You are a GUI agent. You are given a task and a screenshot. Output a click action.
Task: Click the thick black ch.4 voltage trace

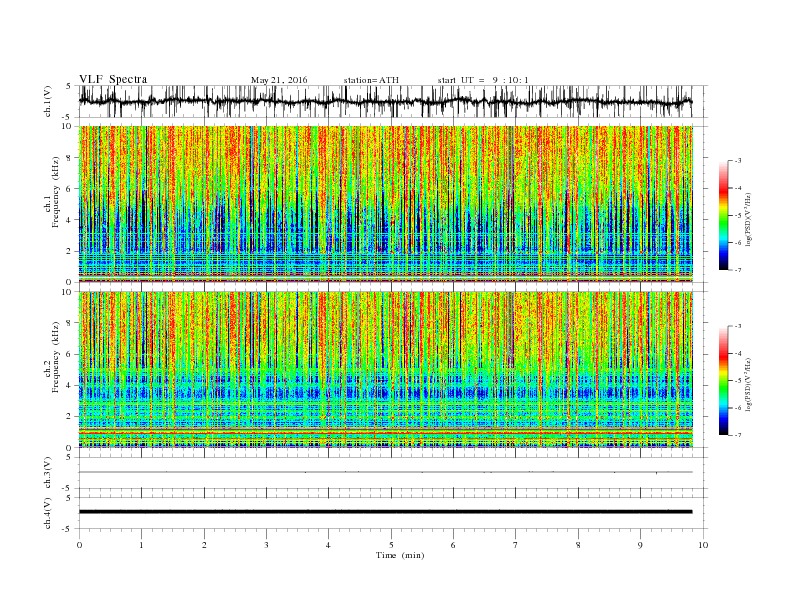point(385,512)
